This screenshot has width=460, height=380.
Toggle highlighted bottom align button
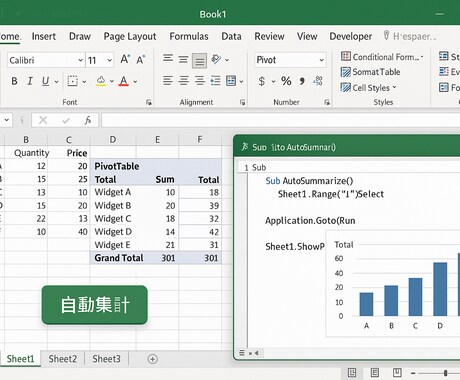pos(199,61)
